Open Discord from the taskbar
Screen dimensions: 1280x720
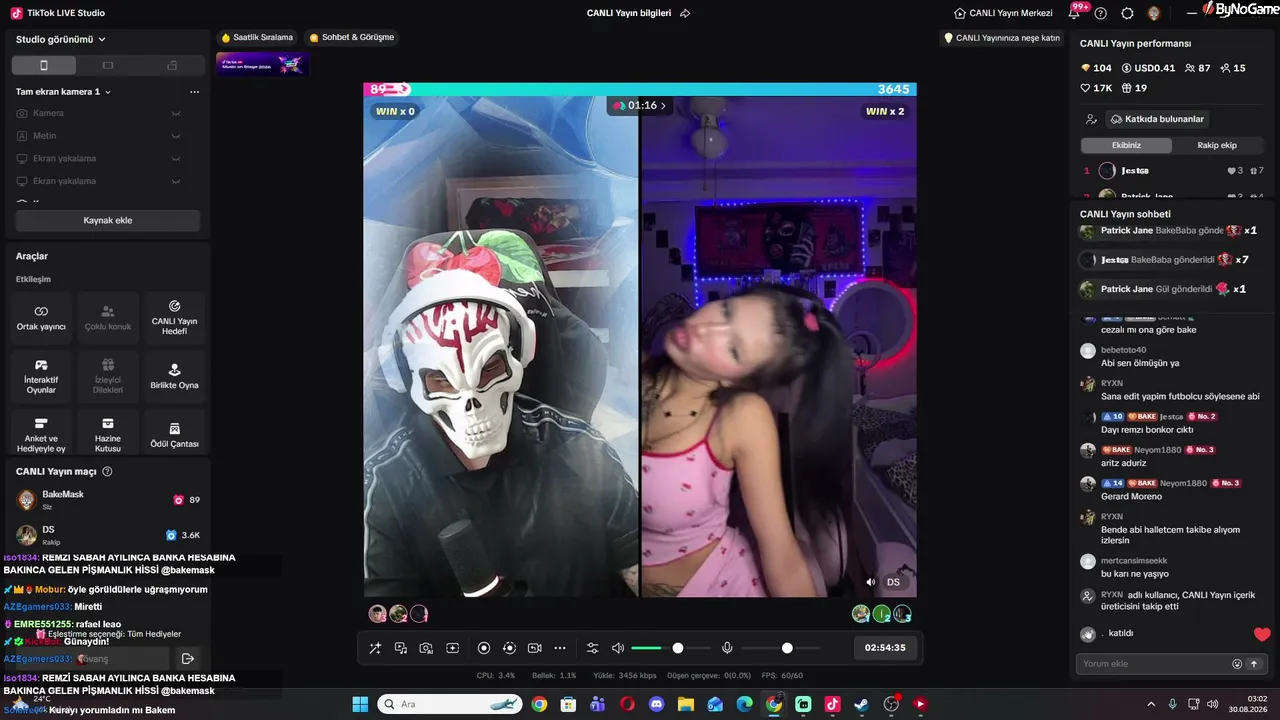click(x=656, y=704)
